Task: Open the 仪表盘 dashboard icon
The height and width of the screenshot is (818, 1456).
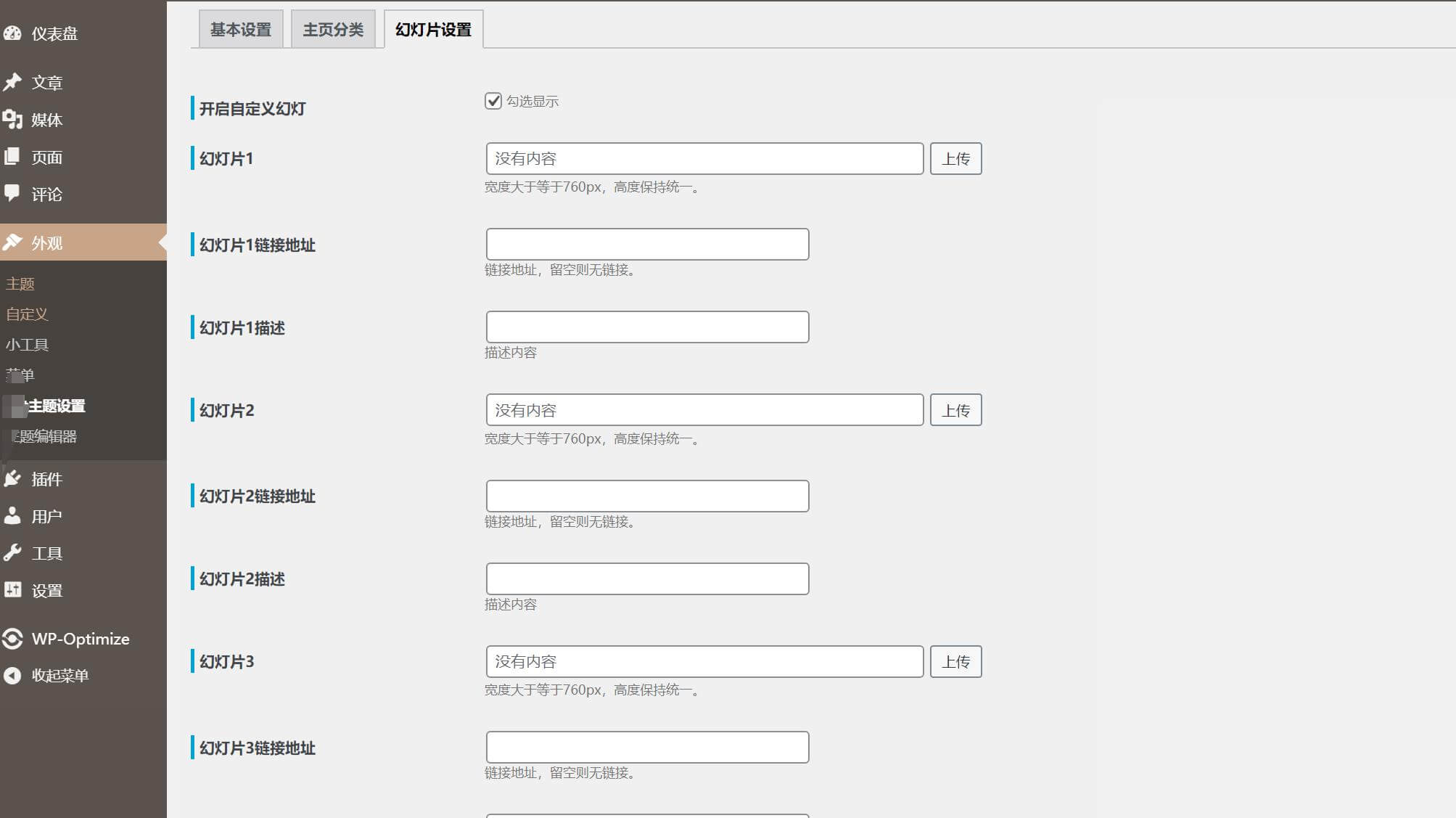Action: point(12,33)
